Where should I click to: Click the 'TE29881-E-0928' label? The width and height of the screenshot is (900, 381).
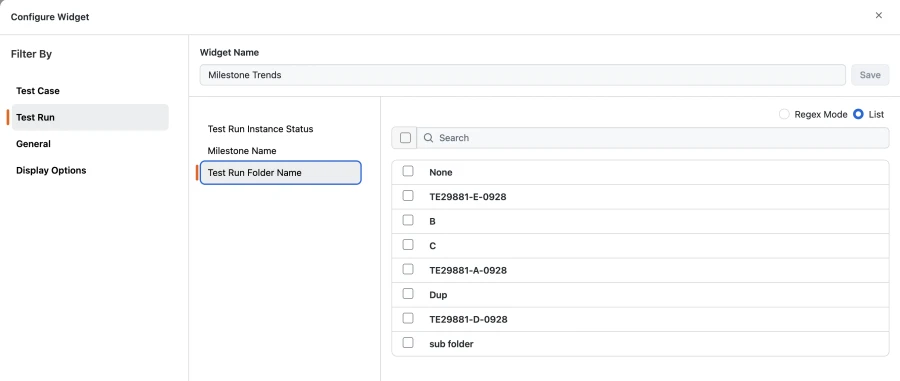point(468,197)
